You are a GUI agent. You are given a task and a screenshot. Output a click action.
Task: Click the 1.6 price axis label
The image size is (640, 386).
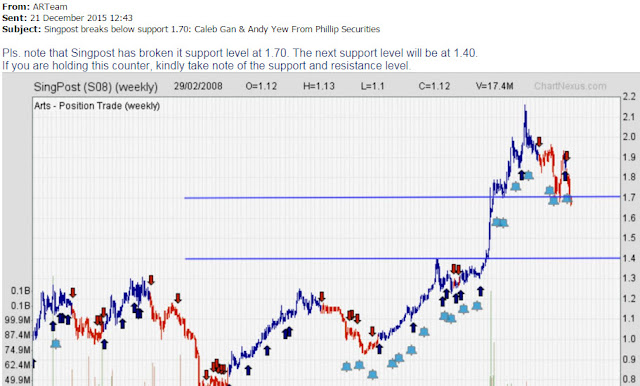(x=629, y=218)
